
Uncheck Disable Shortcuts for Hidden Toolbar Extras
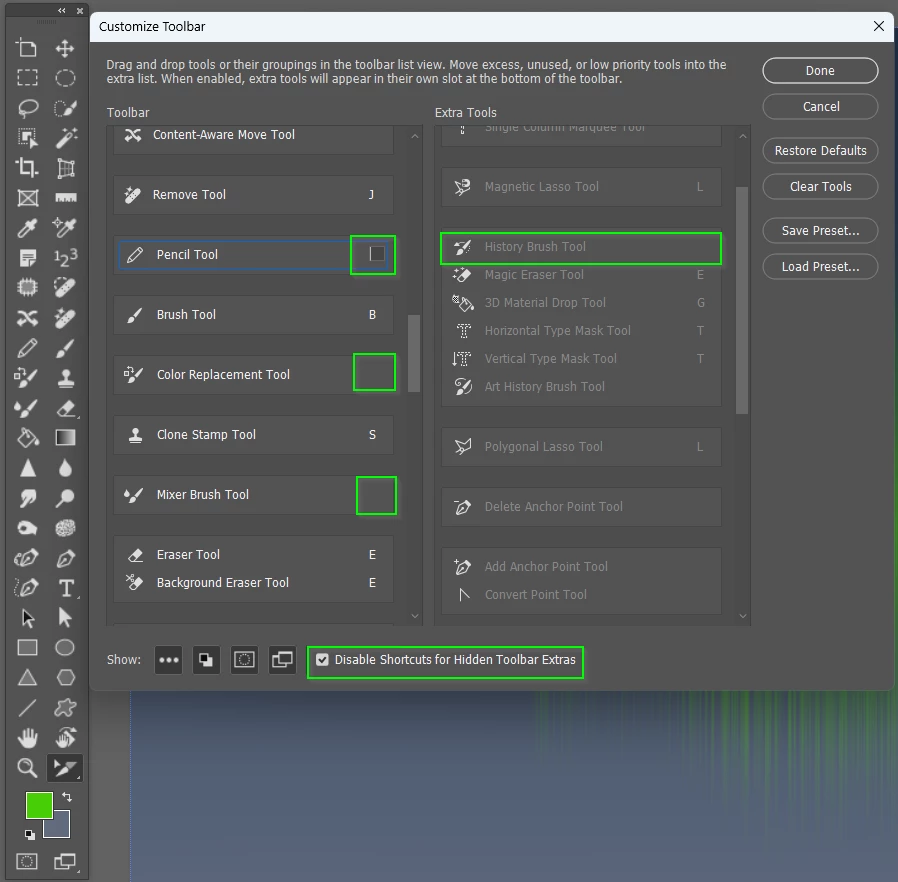322,660
